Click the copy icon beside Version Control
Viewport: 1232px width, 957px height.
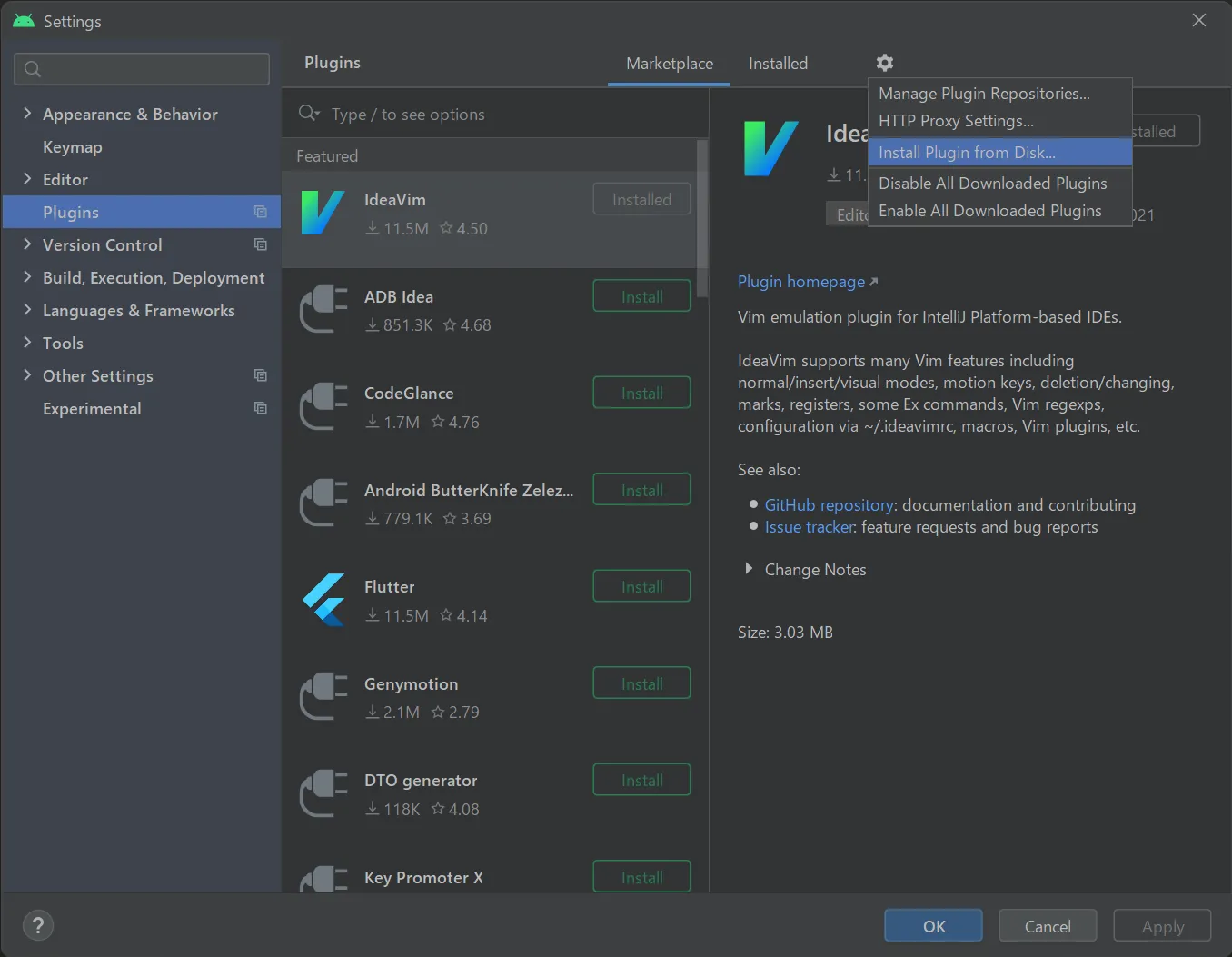pos(261,244)
